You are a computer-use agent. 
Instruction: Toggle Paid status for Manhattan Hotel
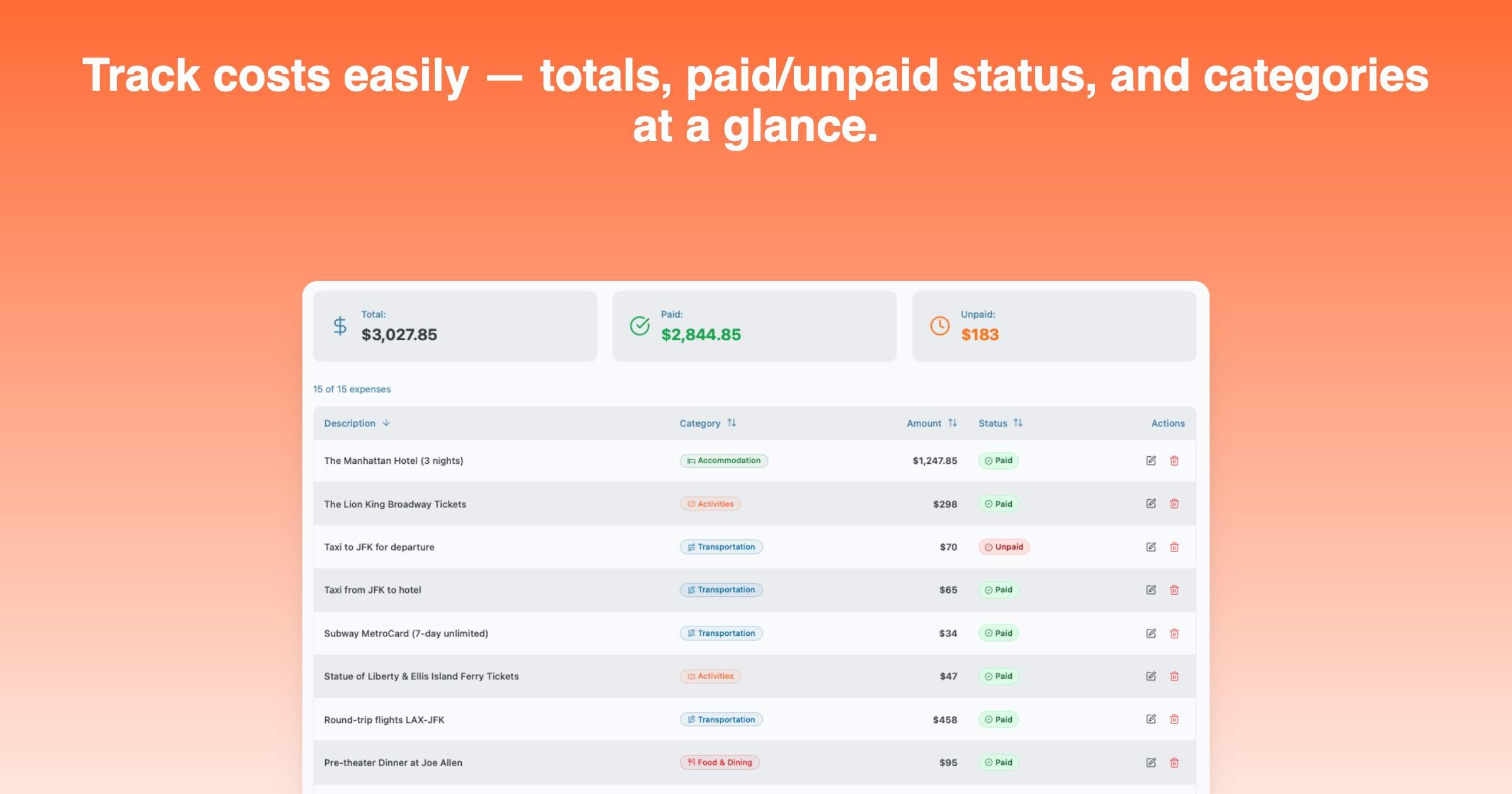pyautogui.click(x=998, y=461)
